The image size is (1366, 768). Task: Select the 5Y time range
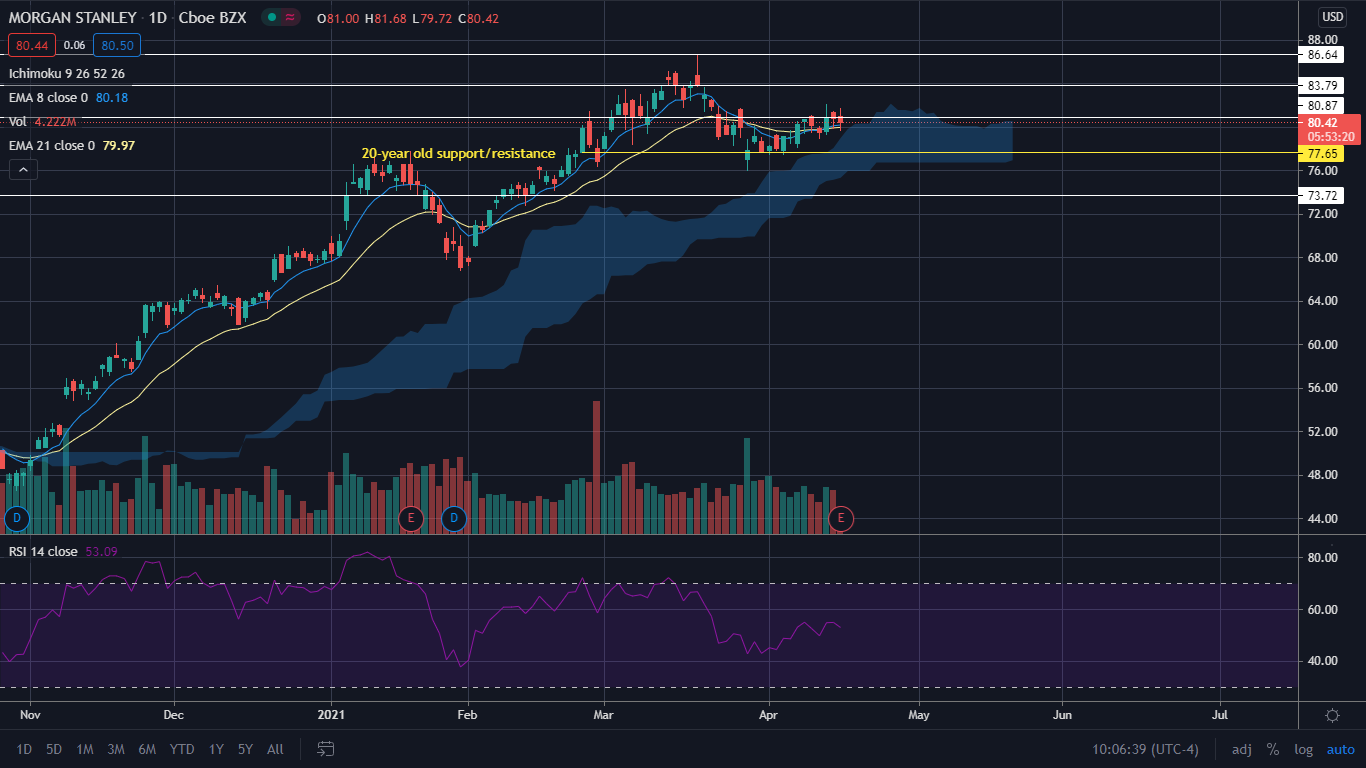pyautogui.click(x=246, y=749)
